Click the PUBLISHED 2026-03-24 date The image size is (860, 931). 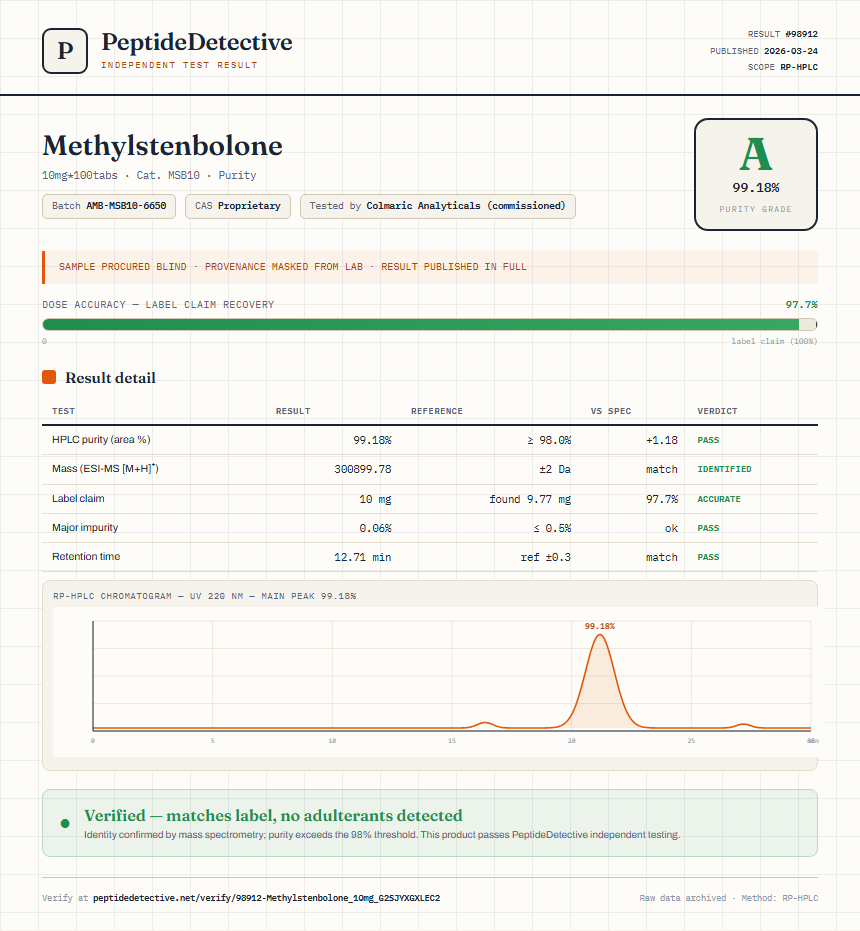pos(764,51)
